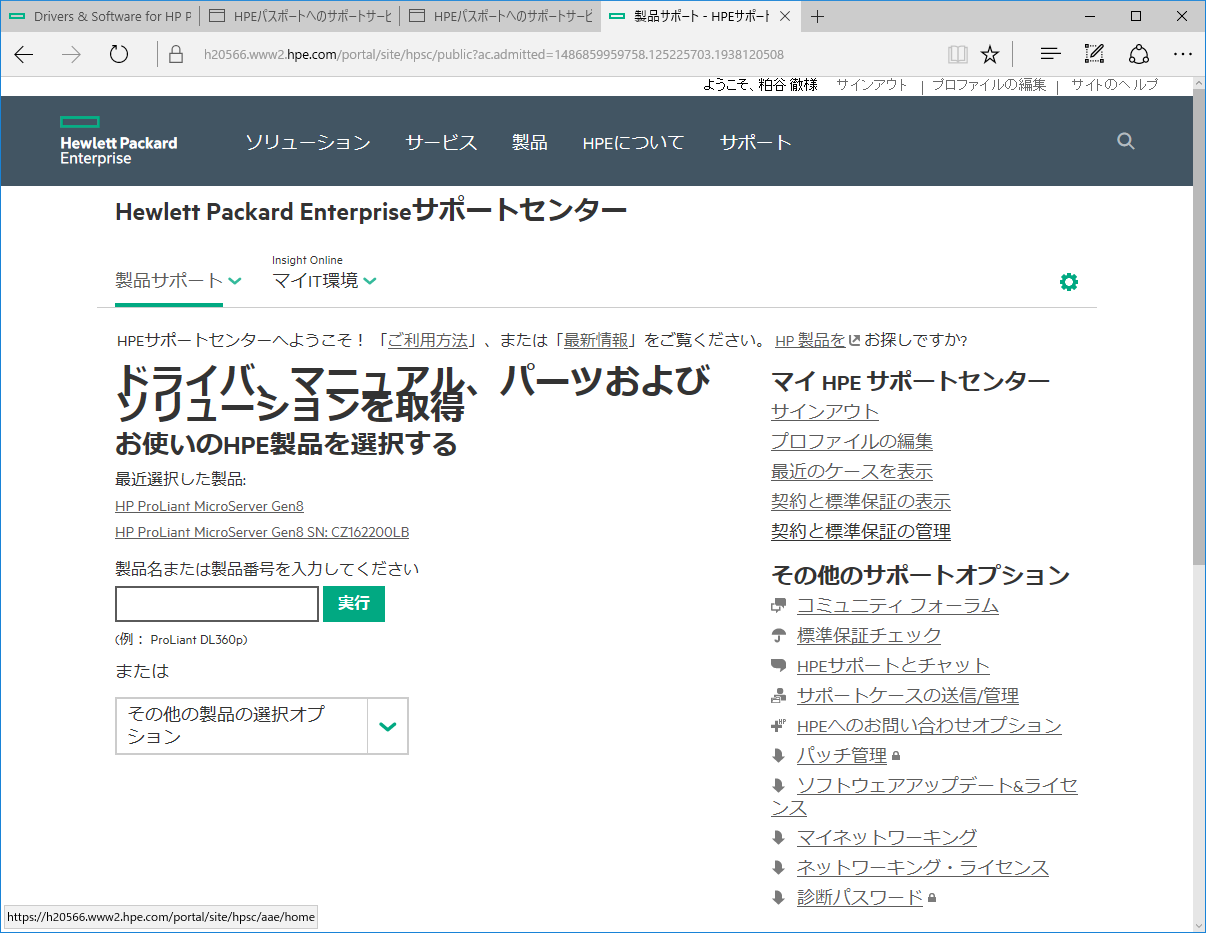1206x933 pixels.
Task: Go back to the previous page
Action: point(24,55)
